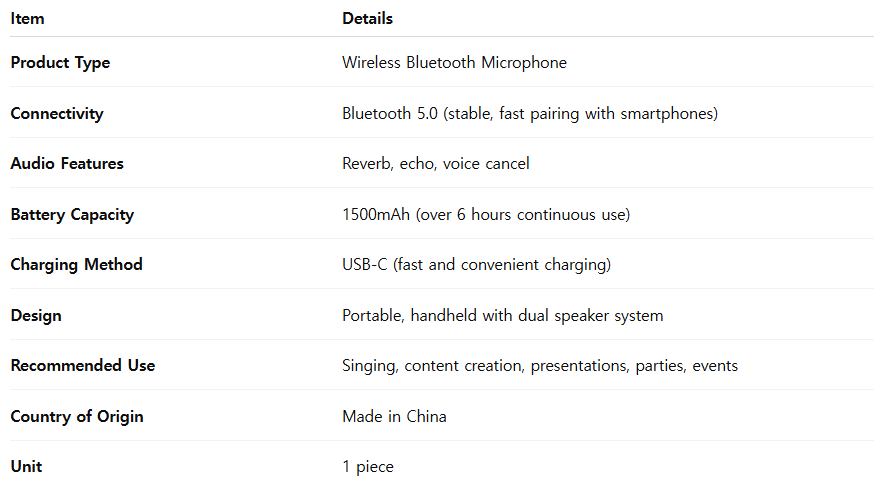The width and height of the screenshot is (888, 493).
Task: Click Wireless Bluetooth Microphone text
Action: [x=454, y=63]
